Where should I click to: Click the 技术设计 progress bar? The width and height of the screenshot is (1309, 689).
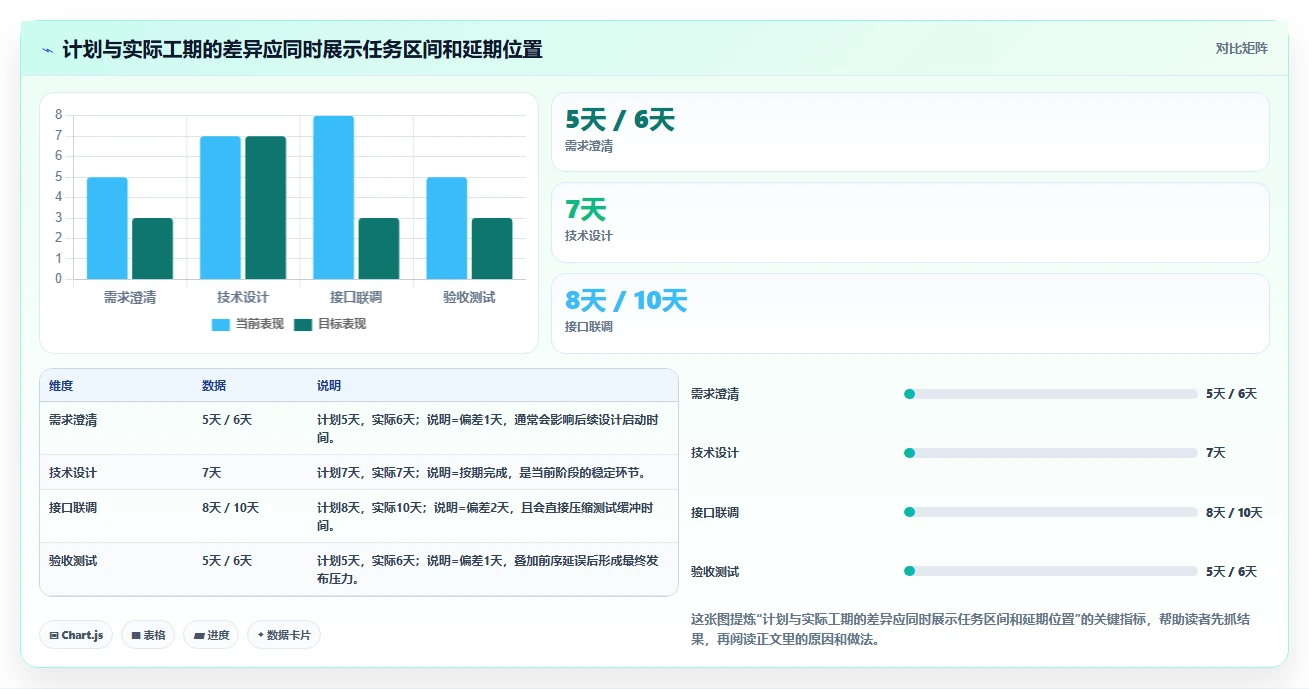(1050, 453)
